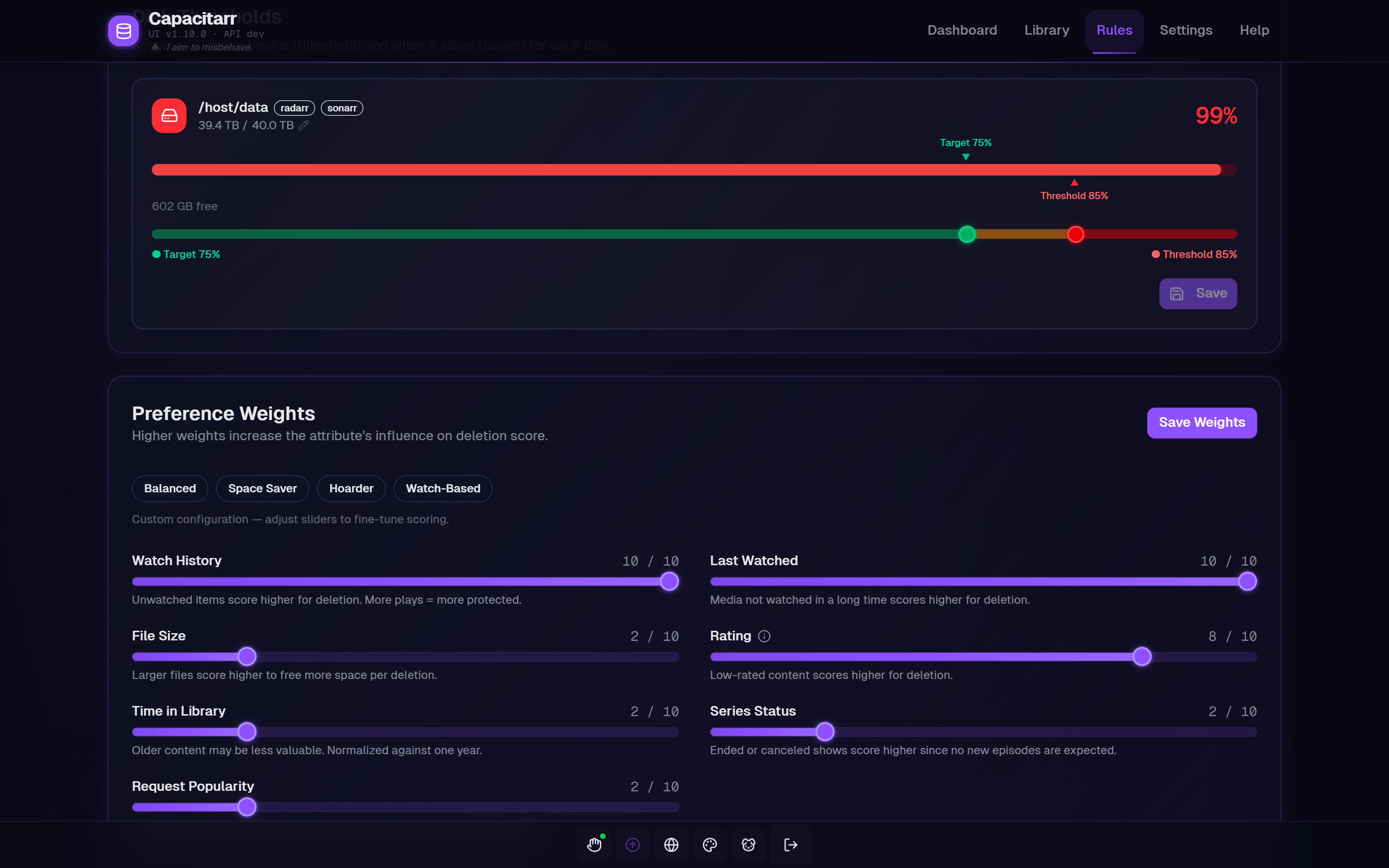Screen dimensions: 1389x868
Task: Click the info icon beside Rating
Action: pyautogui.click(x=764, y=636)
